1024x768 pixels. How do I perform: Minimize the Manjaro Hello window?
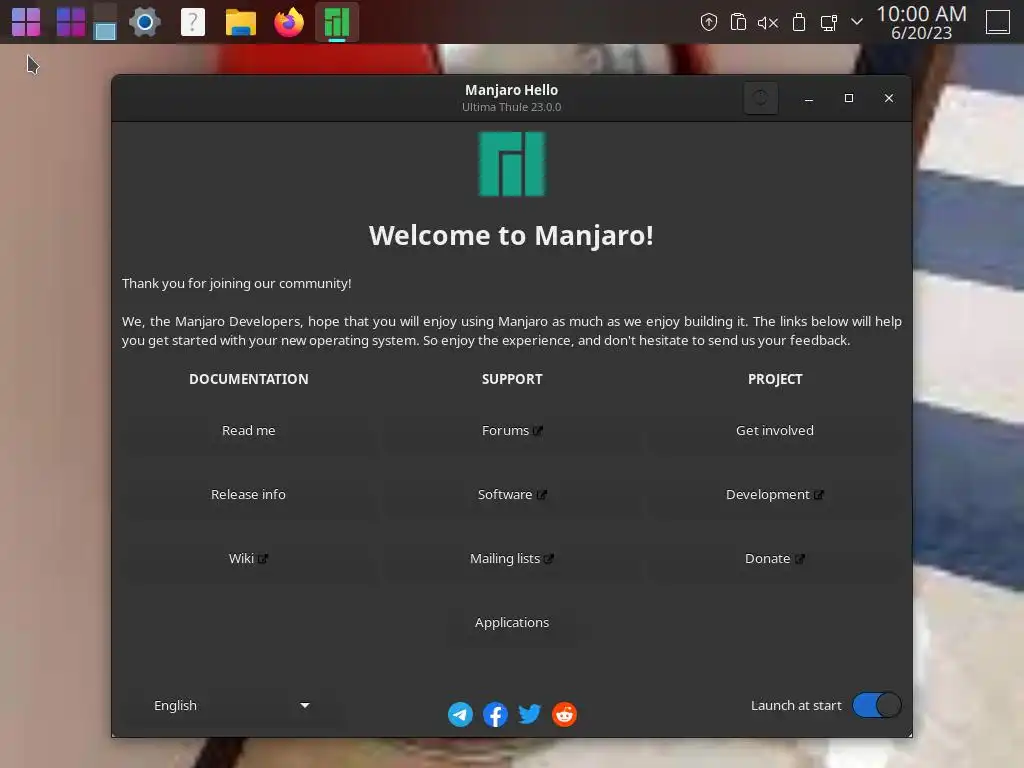coord(808,99)
